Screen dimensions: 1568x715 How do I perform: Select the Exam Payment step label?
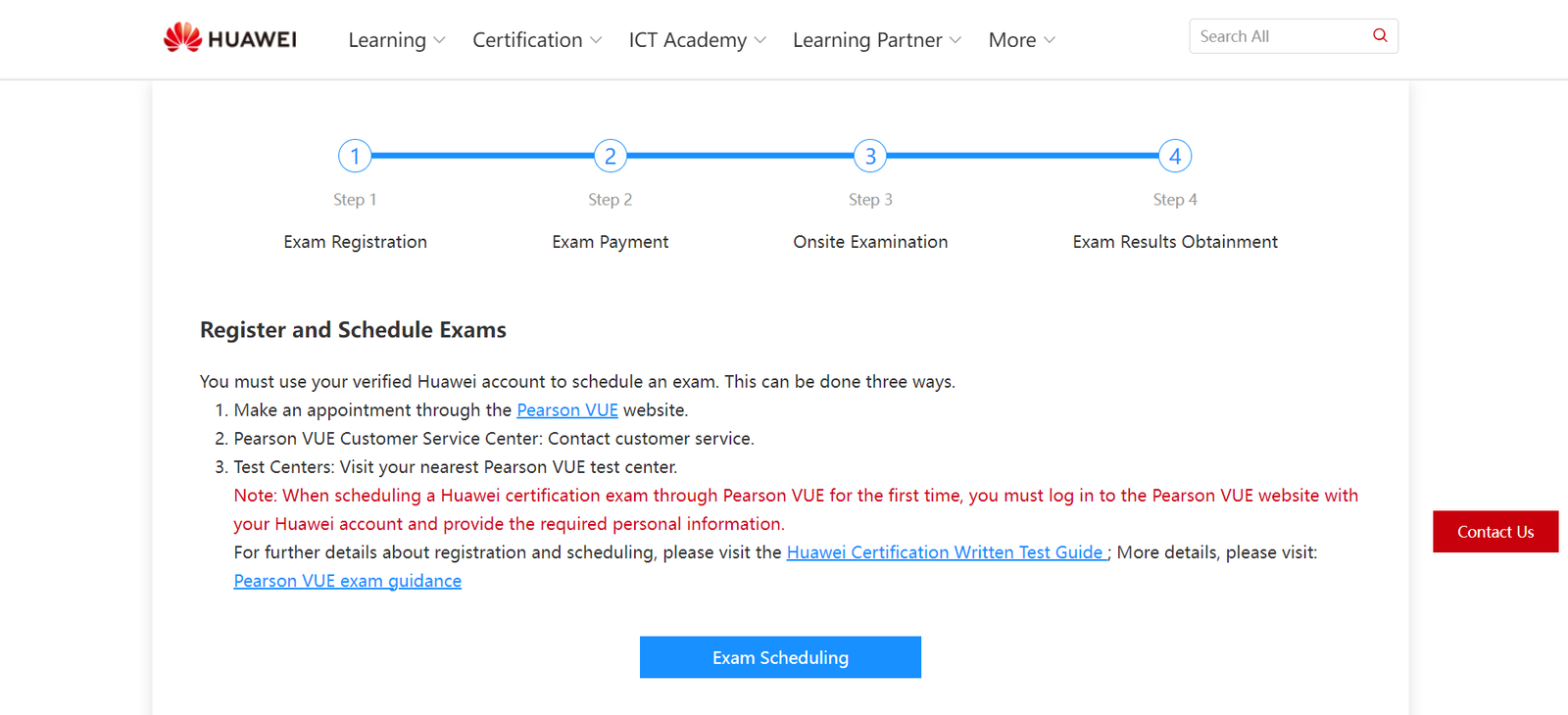pos(611,242)
